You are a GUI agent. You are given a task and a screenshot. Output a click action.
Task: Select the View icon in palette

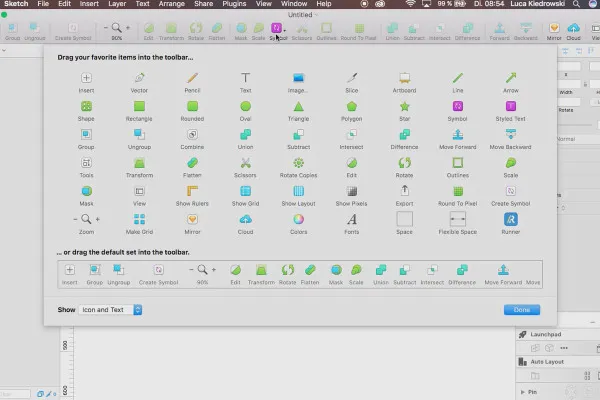[139, 191]
